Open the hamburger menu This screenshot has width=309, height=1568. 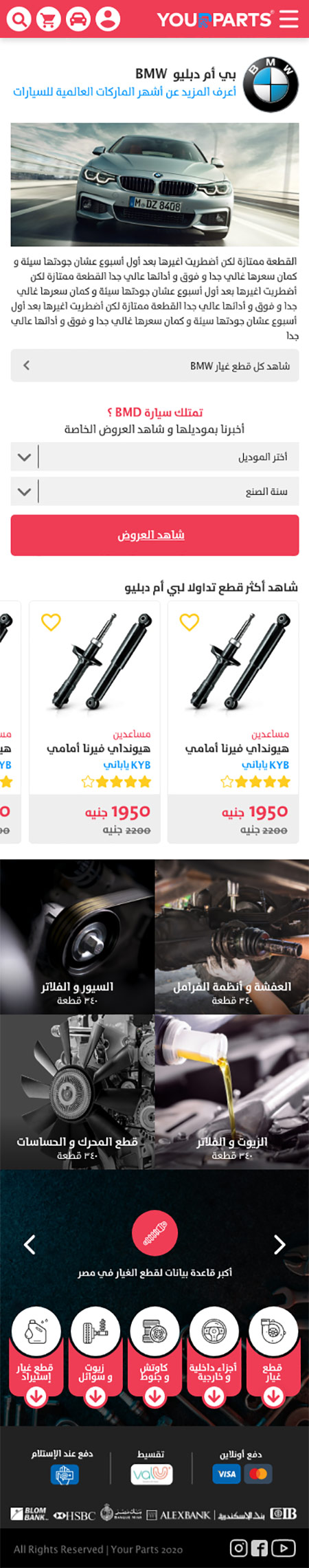[x=289, y=19]
